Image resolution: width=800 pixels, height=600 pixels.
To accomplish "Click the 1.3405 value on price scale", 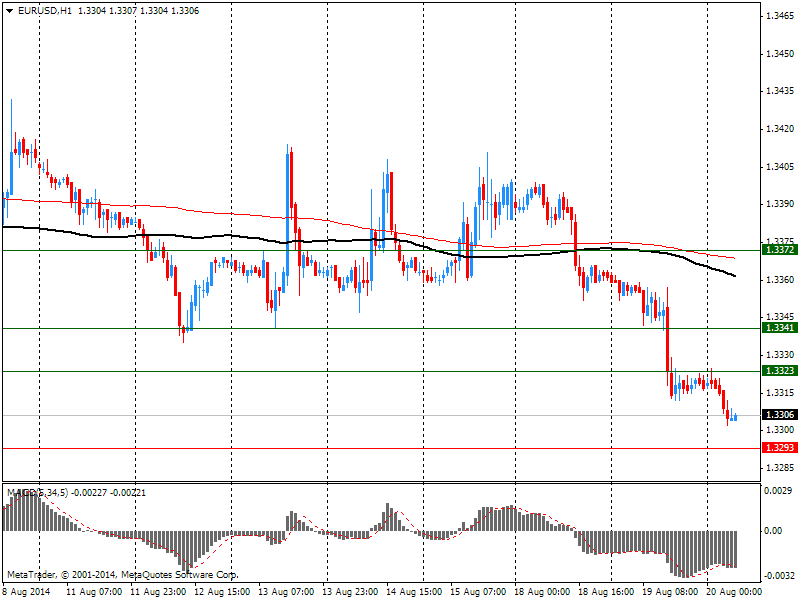I will 780,167.
